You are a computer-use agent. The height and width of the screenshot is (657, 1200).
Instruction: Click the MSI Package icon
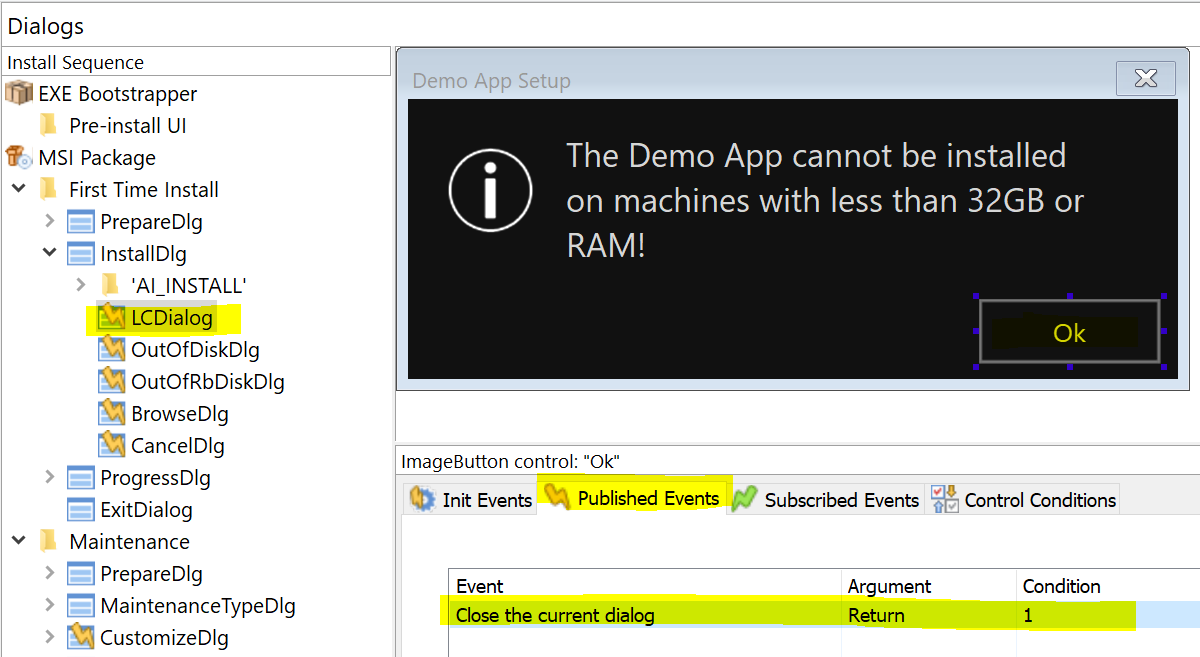(x=19, y=158)
